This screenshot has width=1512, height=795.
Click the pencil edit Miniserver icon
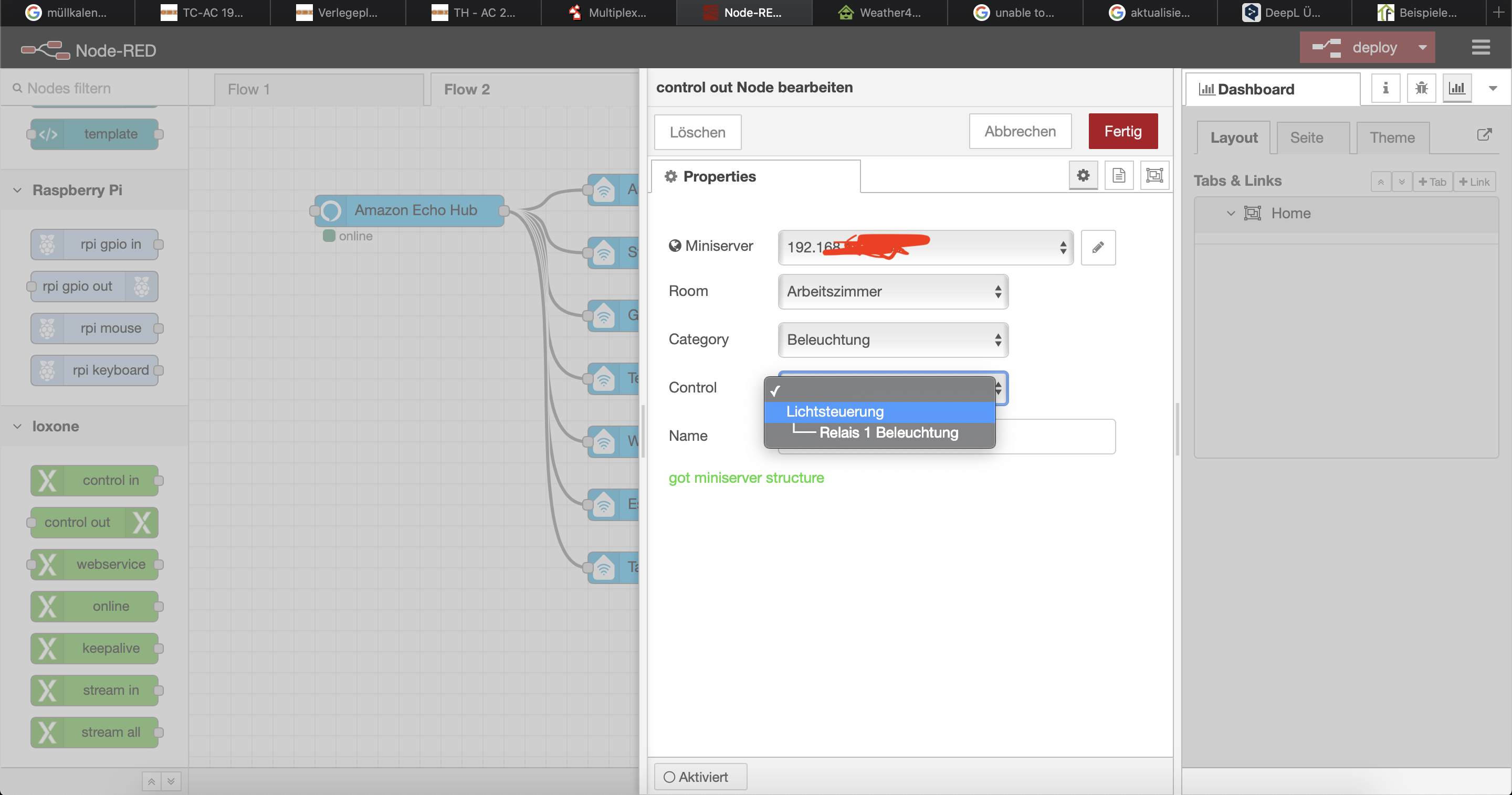pos(1098,247)
